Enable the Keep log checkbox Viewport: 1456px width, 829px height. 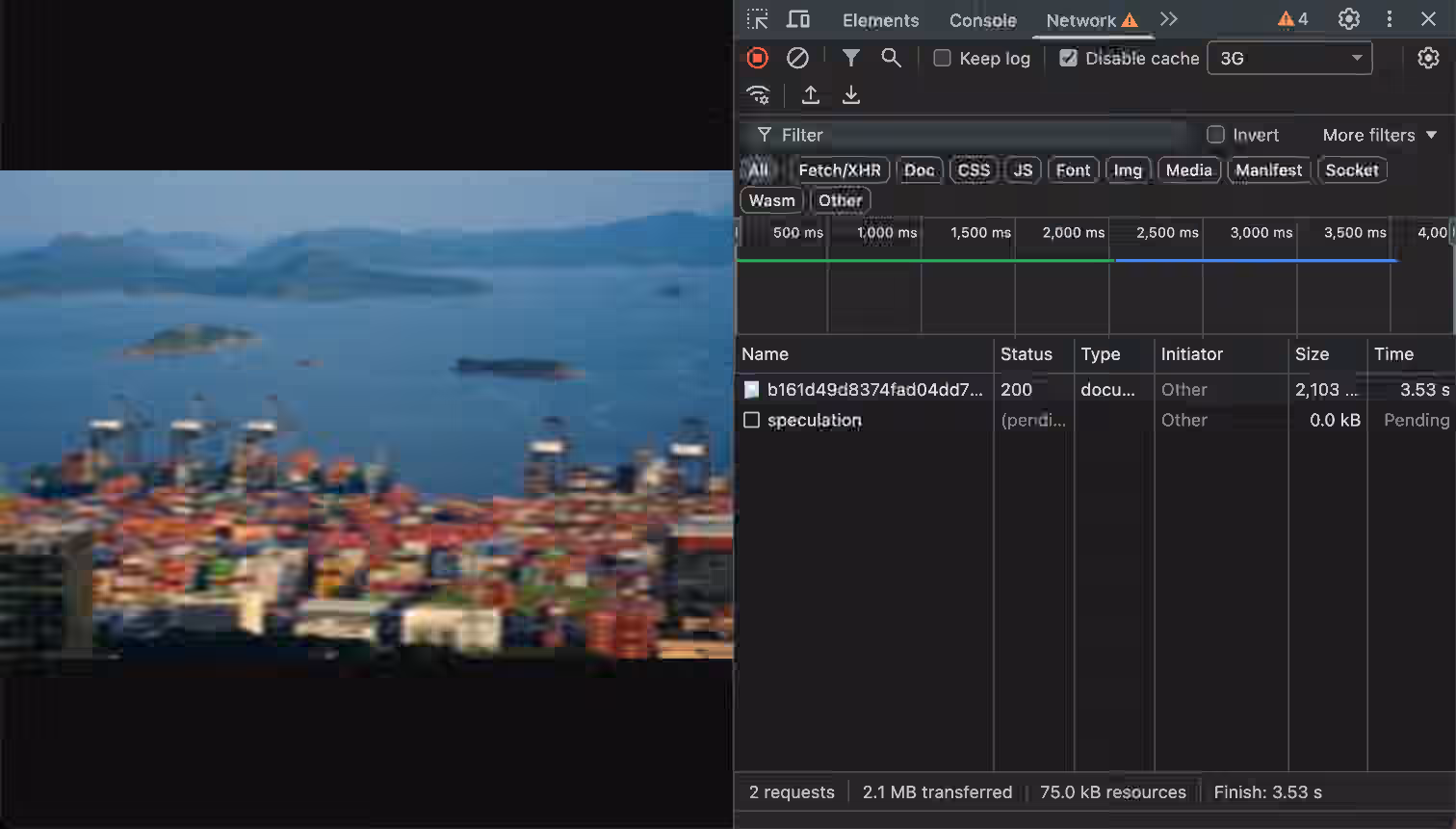[943, 58]
